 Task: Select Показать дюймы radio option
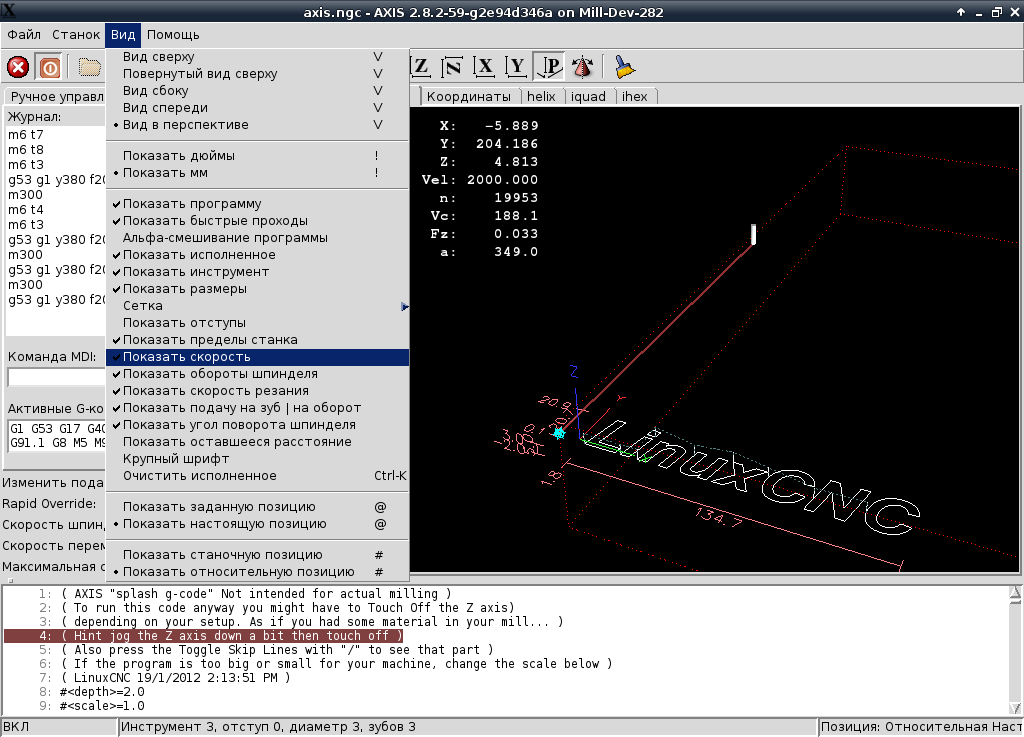pos(179,156)
